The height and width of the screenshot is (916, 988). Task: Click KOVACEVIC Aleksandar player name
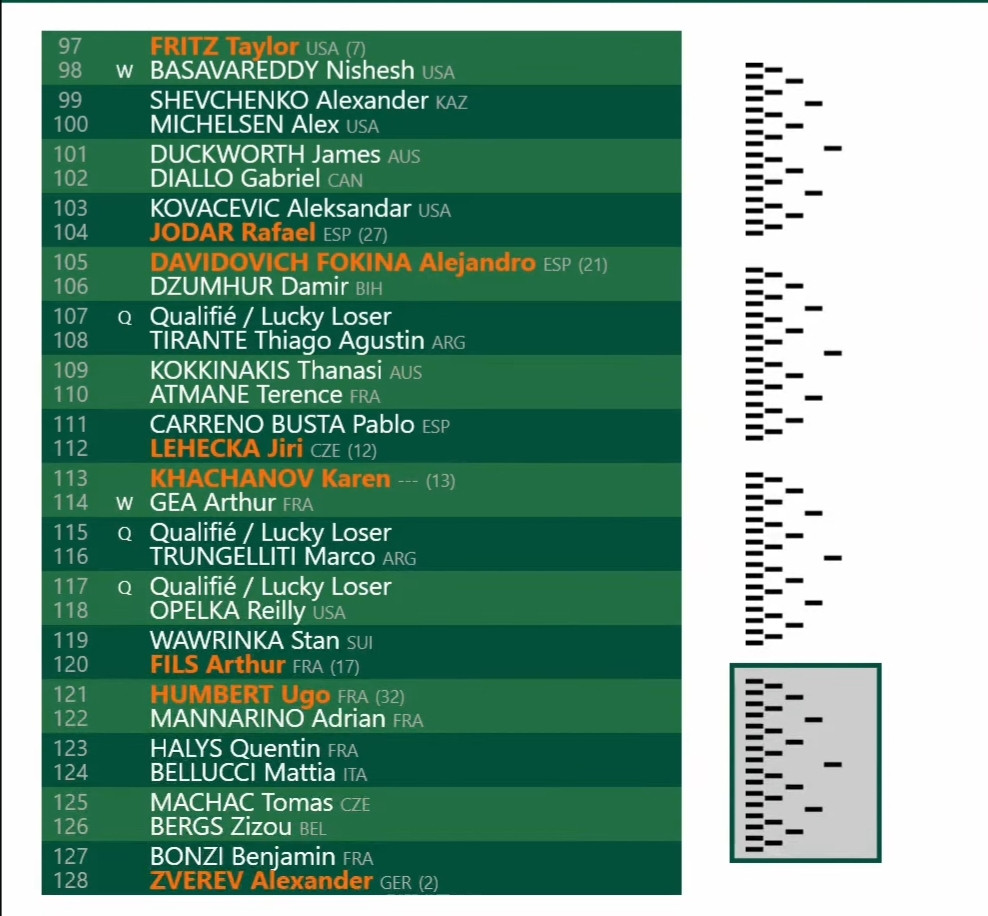point(280,209)
